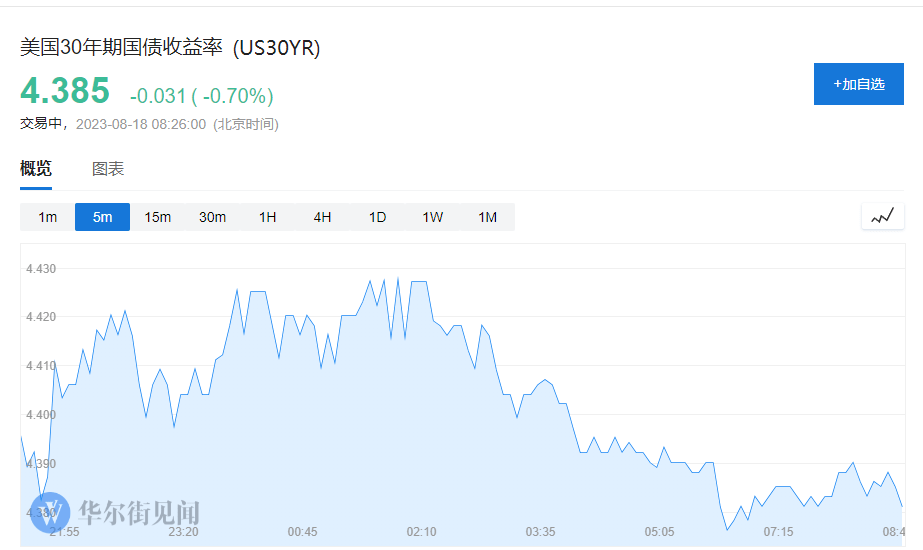The width and height of the screenshot is (923, 550).
Task: Select the 1m time interval
Action: click(48, 217)
